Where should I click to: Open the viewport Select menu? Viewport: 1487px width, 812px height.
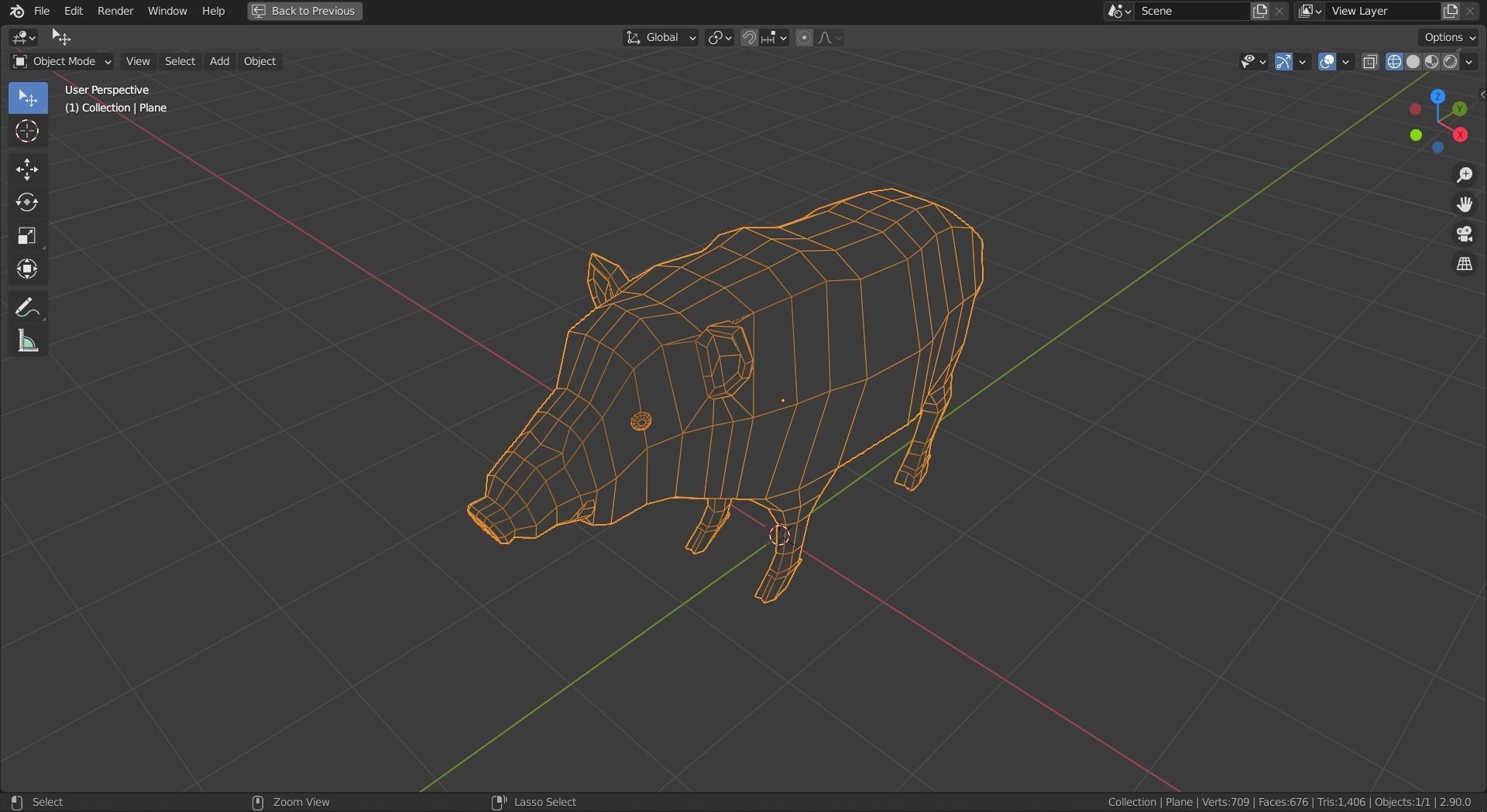[180, 61]
